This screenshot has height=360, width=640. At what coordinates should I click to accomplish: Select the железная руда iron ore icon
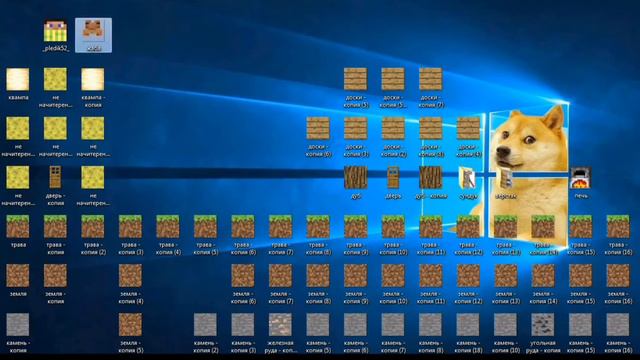pos(280,324)
